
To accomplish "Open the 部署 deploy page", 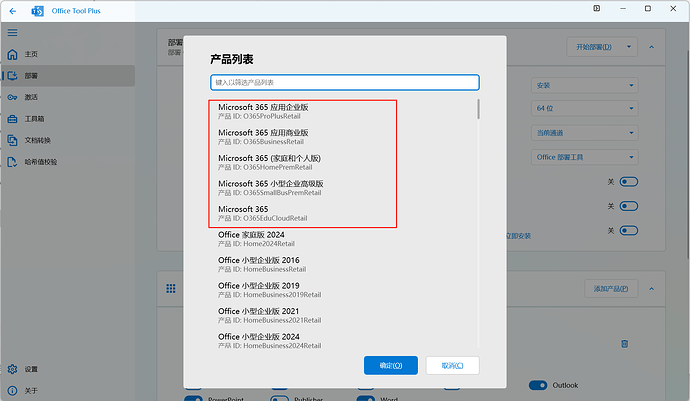I will tap(68, 76).
